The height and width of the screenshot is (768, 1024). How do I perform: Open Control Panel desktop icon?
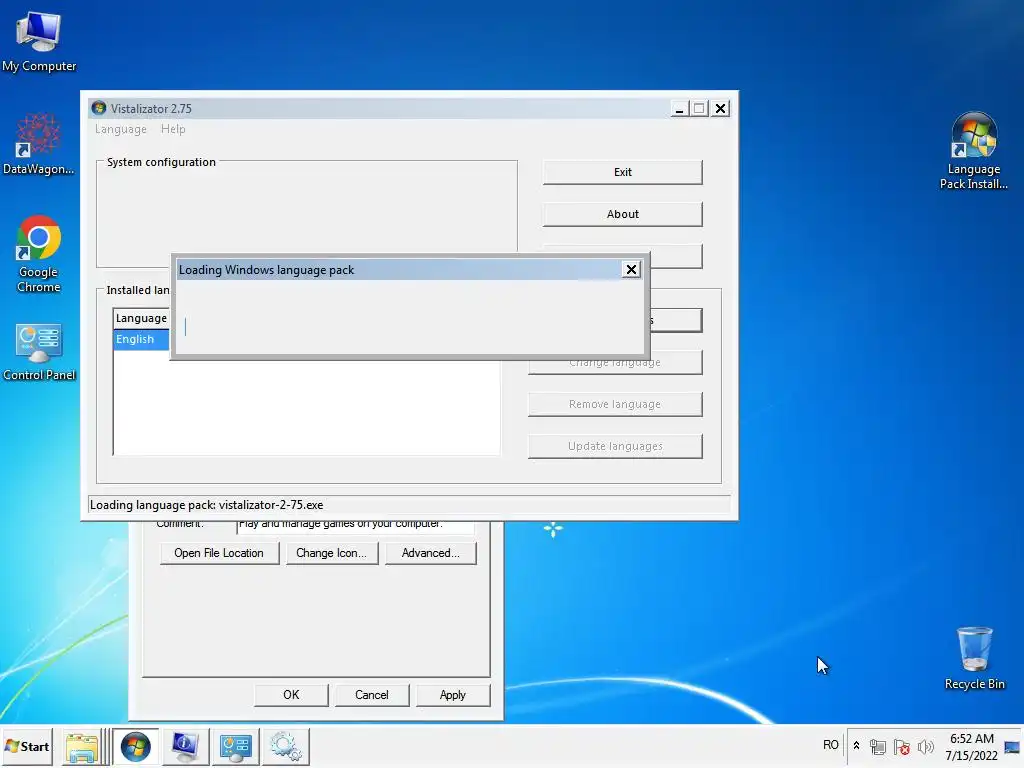pos(39,352)
